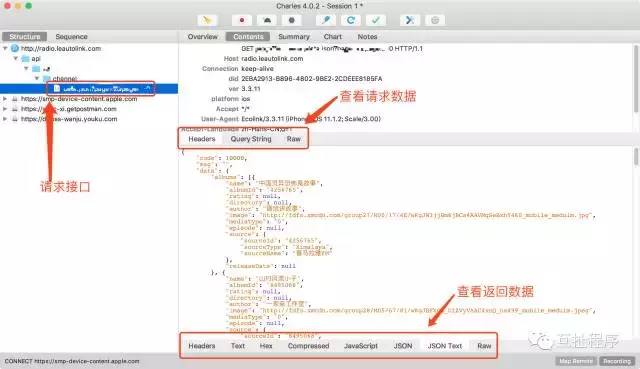Collapse the unnamed folder under api
640x369 pixels.
click(x=26, y=69)
